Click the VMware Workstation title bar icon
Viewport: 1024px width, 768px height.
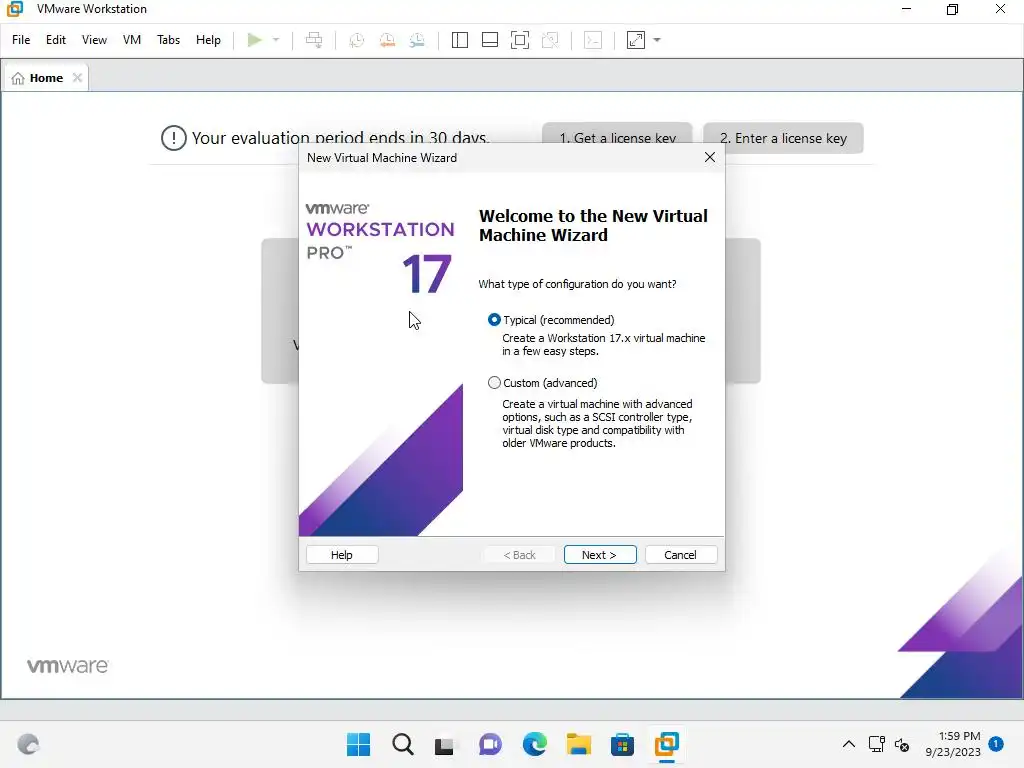point(15,9)
